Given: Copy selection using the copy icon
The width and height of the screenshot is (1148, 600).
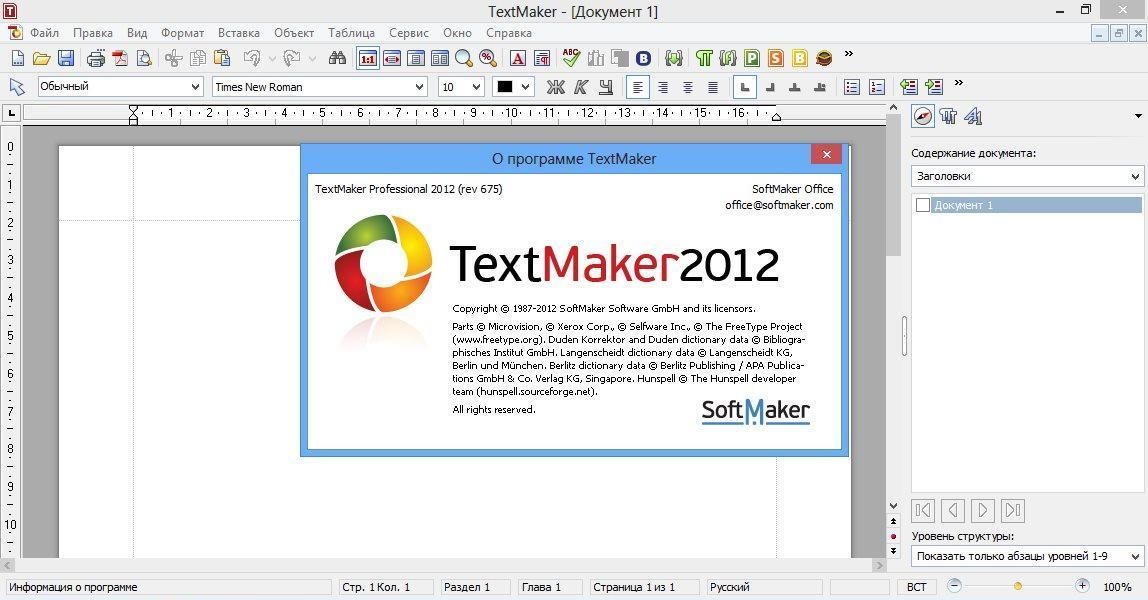Looking at the screenshot, I should [198, 58].
